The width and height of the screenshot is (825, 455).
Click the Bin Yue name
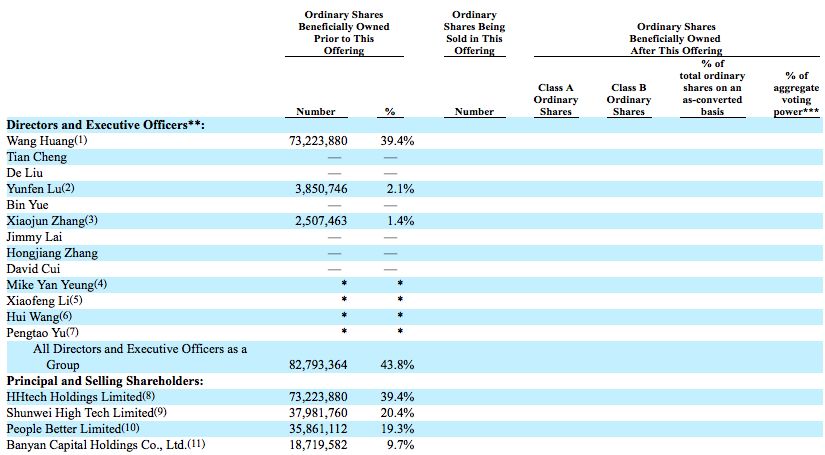(27, 205)
